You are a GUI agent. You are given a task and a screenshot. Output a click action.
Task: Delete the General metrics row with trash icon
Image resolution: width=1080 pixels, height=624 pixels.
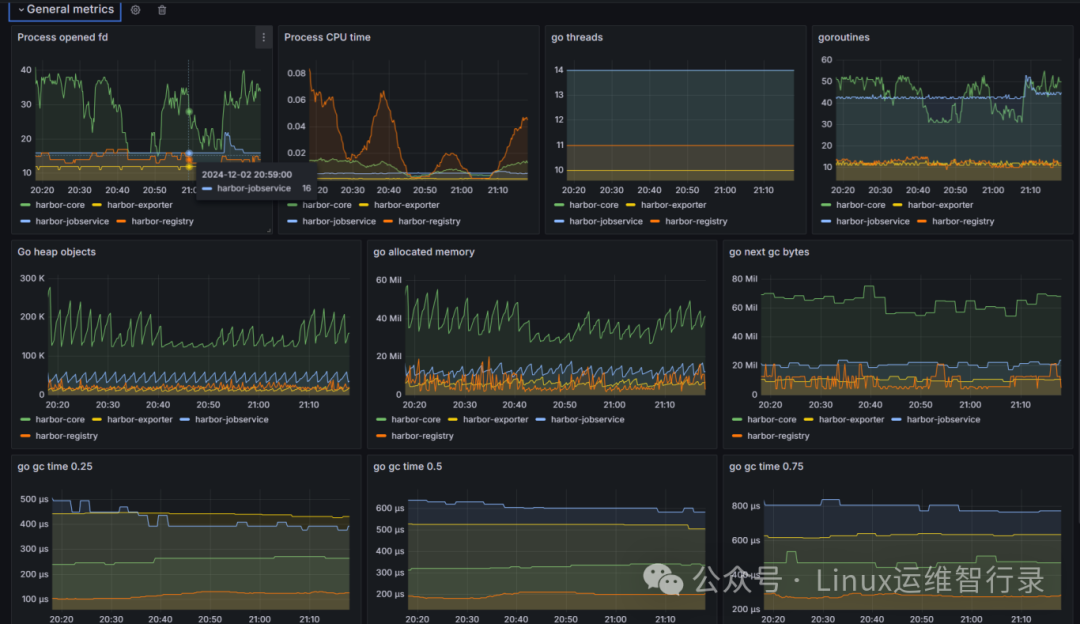tap(162, 10)
